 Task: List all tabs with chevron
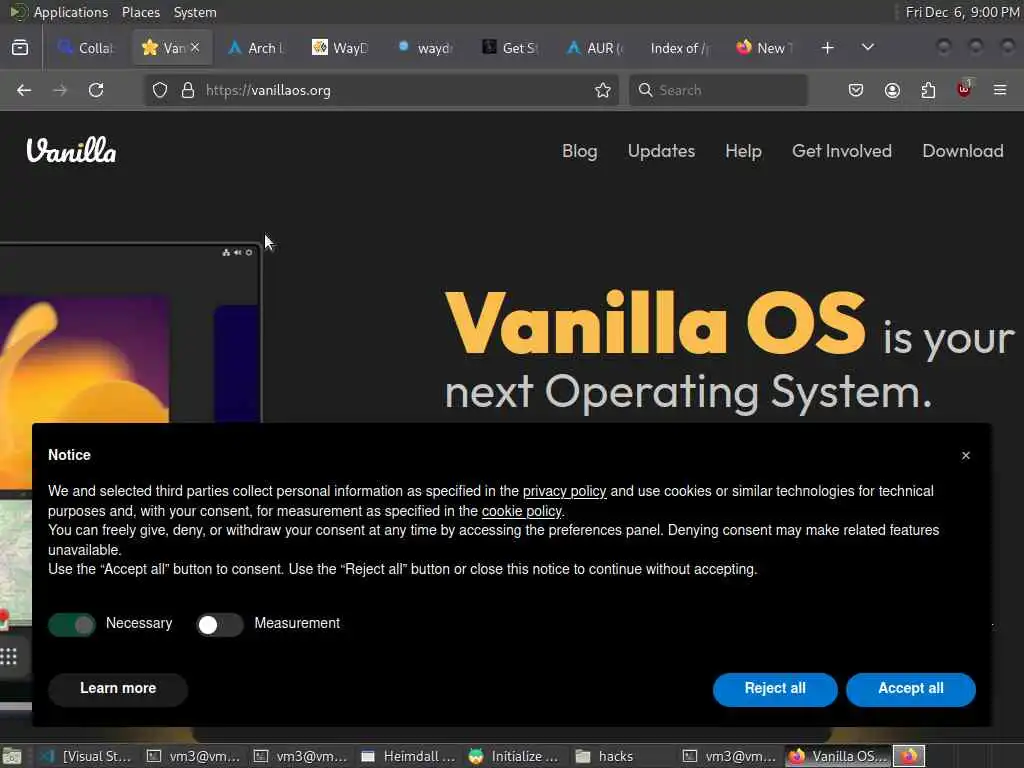[868, 48]
